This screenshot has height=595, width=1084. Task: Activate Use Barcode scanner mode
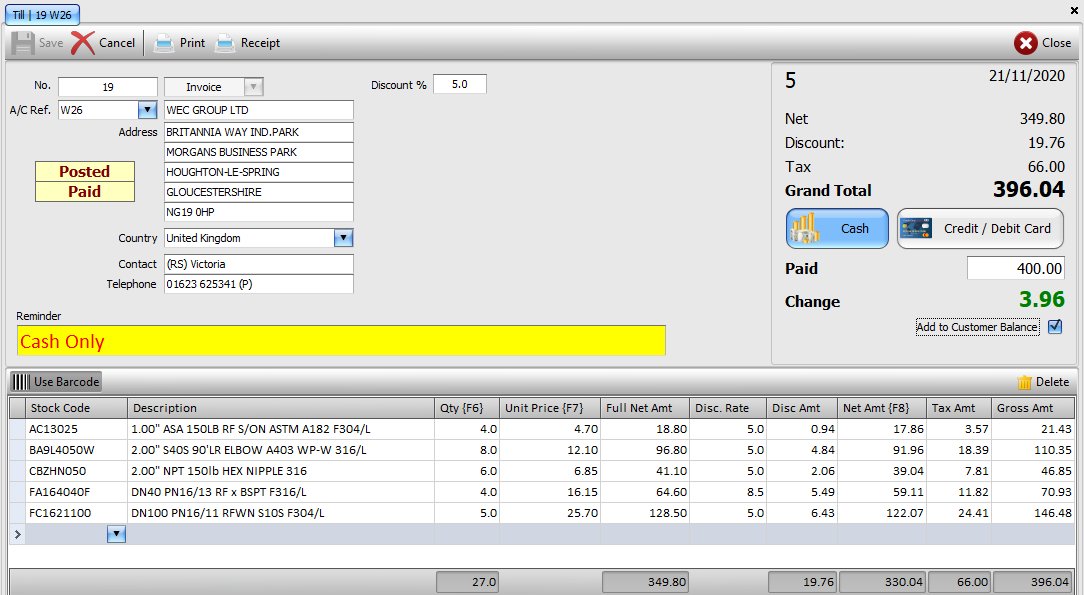(56, 382)
